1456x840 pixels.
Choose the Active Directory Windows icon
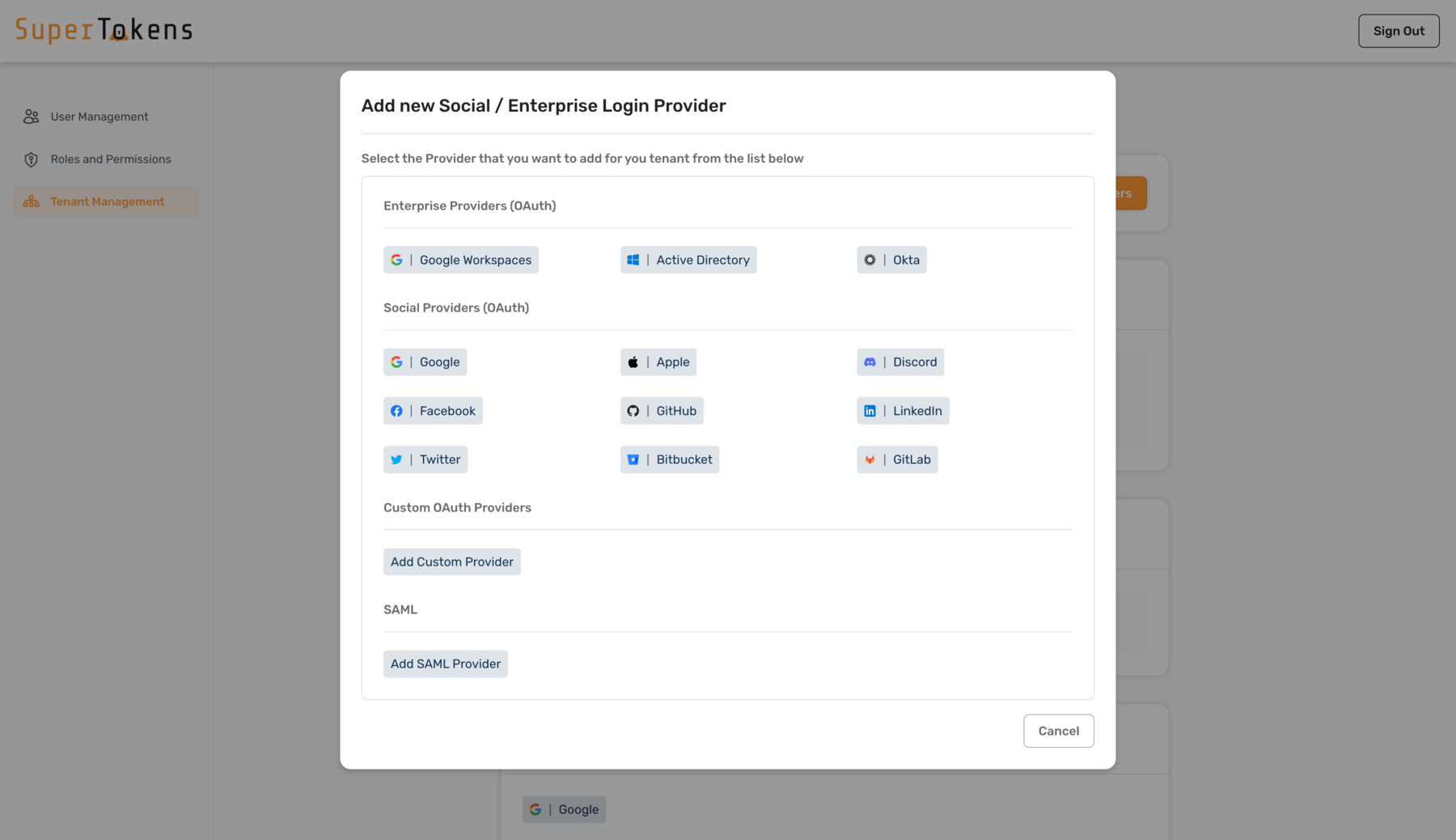633,260
